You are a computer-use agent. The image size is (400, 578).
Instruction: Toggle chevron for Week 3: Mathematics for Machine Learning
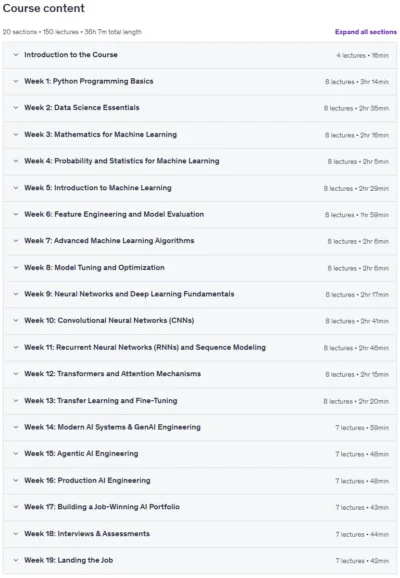coord(15,135)
